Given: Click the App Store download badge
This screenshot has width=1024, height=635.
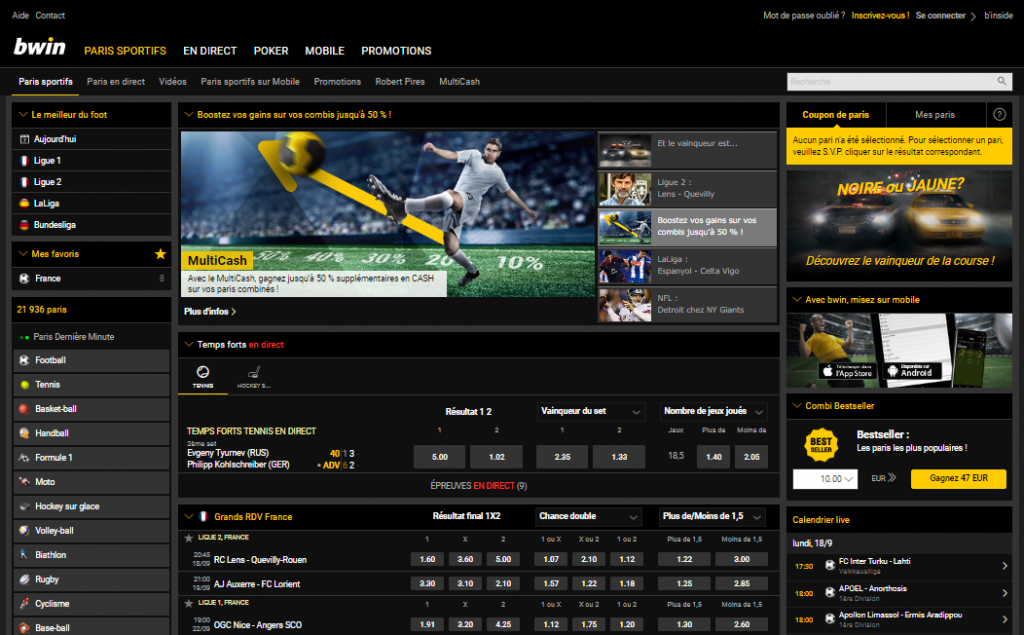Looking at the screenshot, I should tap(847, 371).
